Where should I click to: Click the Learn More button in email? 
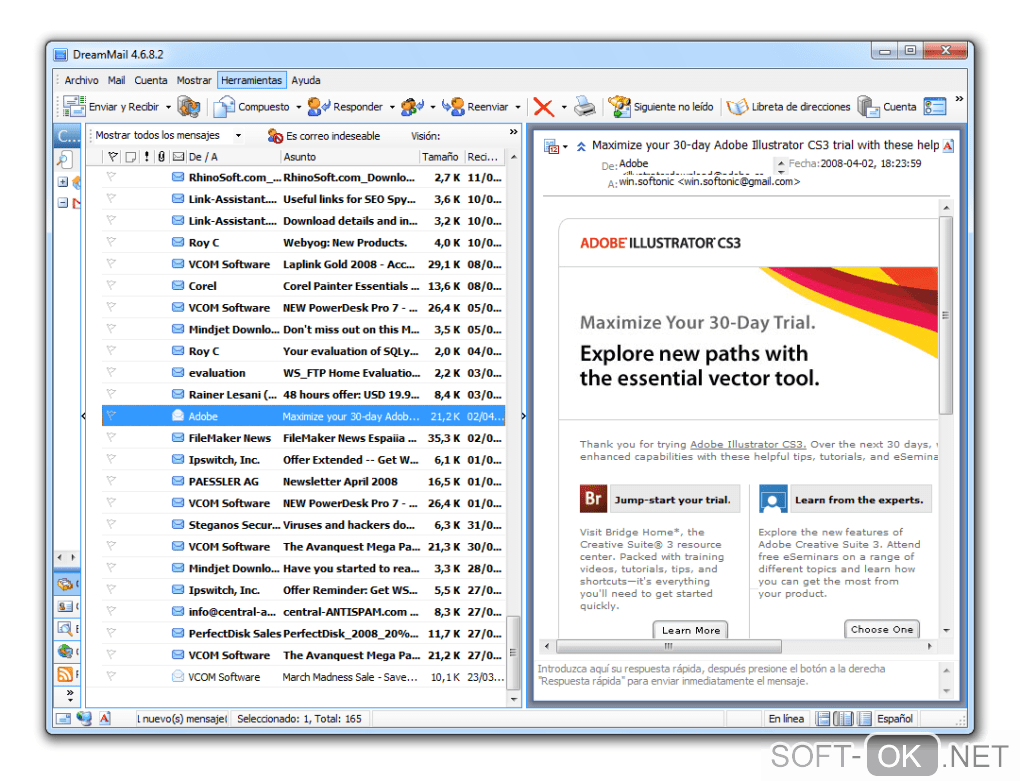pos(691,630)
